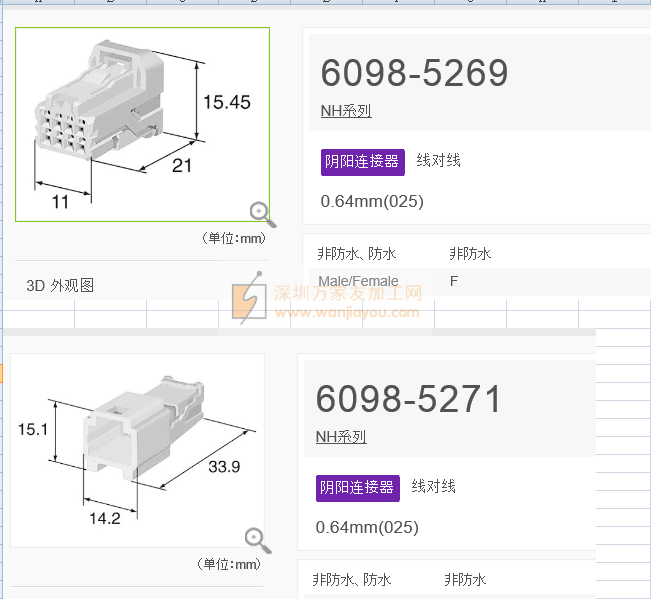Click the 0.64mm(025) text under 6098-5269
Screen dimensions: 651x599
(x=372, y=201)
